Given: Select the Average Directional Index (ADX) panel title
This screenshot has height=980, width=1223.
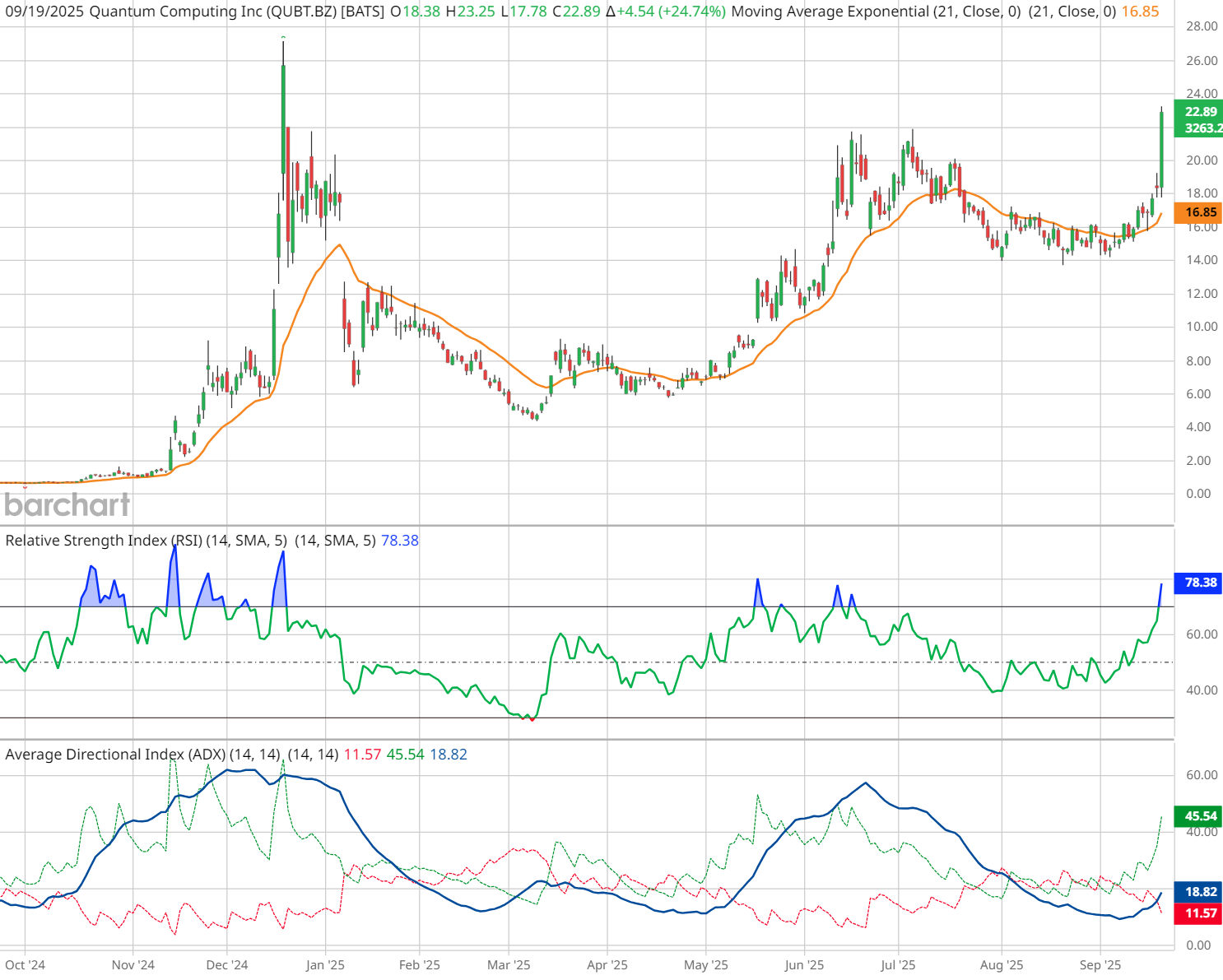Looking at the screenshot, I should (115, 755).
